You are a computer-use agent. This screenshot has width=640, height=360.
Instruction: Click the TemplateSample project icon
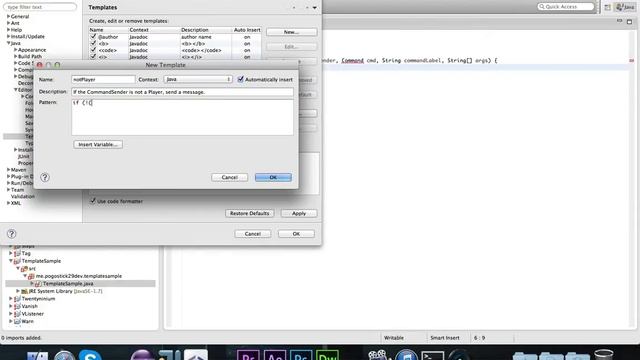tap(17, 261)
